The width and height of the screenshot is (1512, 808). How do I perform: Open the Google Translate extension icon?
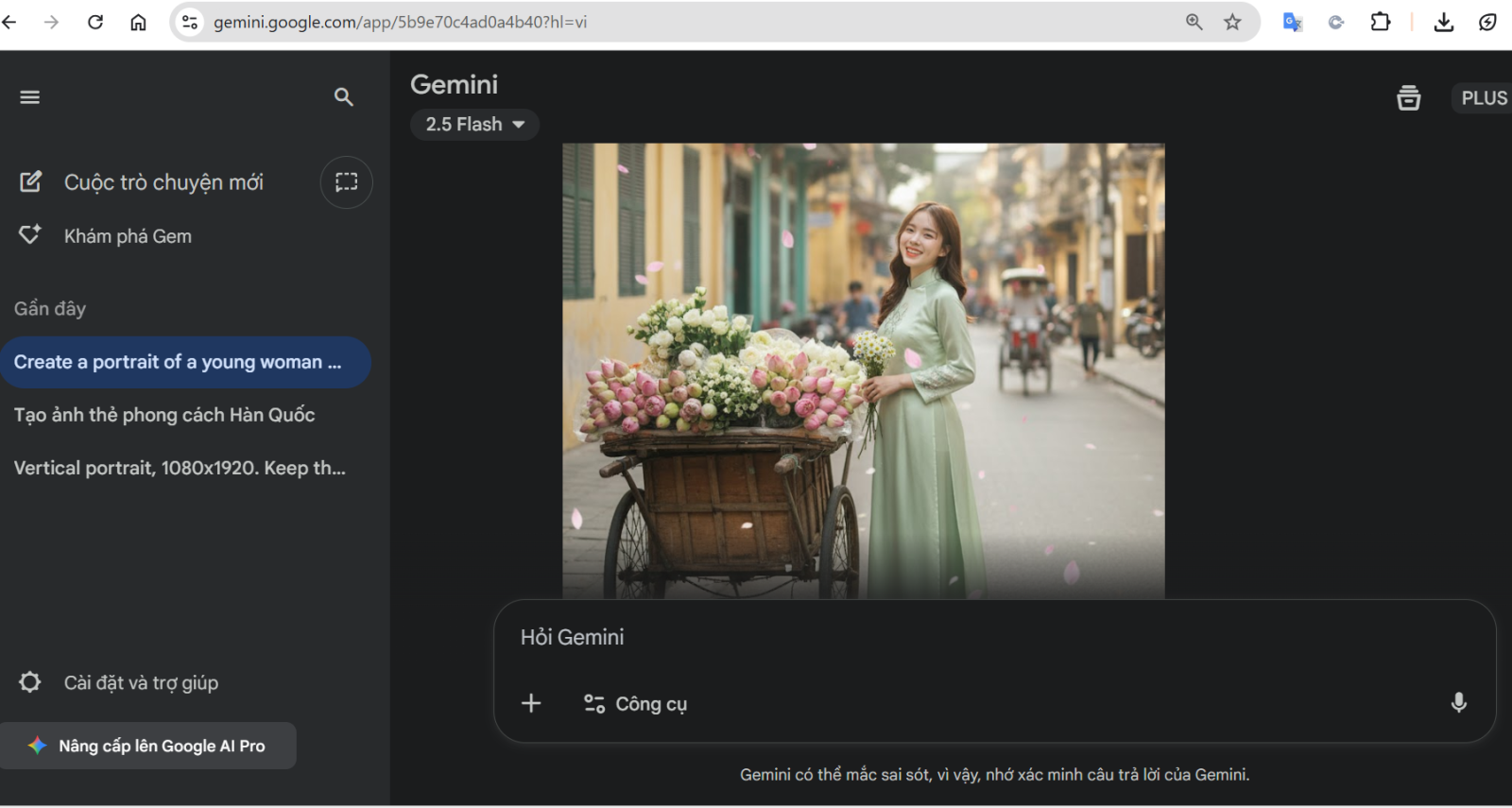(x=1292, y=22)
